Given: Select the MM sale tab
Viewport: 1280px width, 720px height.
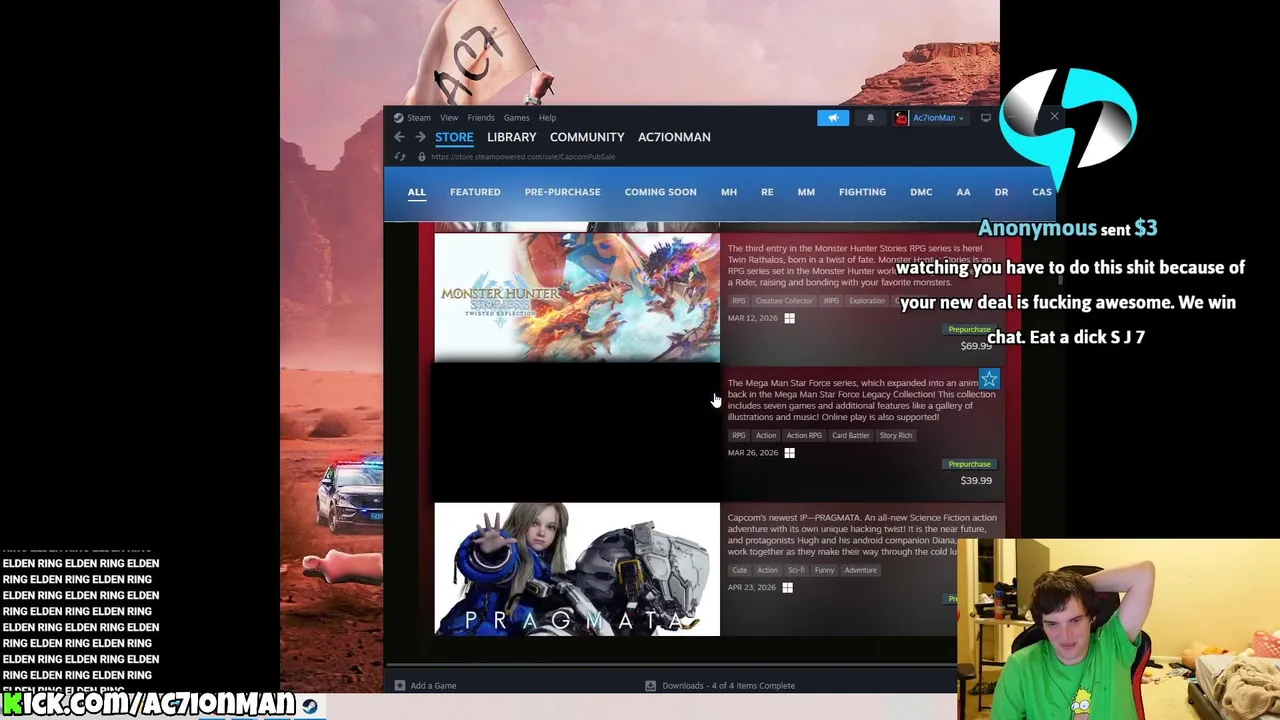Looking at the screenshot, I should click(806, 192).
